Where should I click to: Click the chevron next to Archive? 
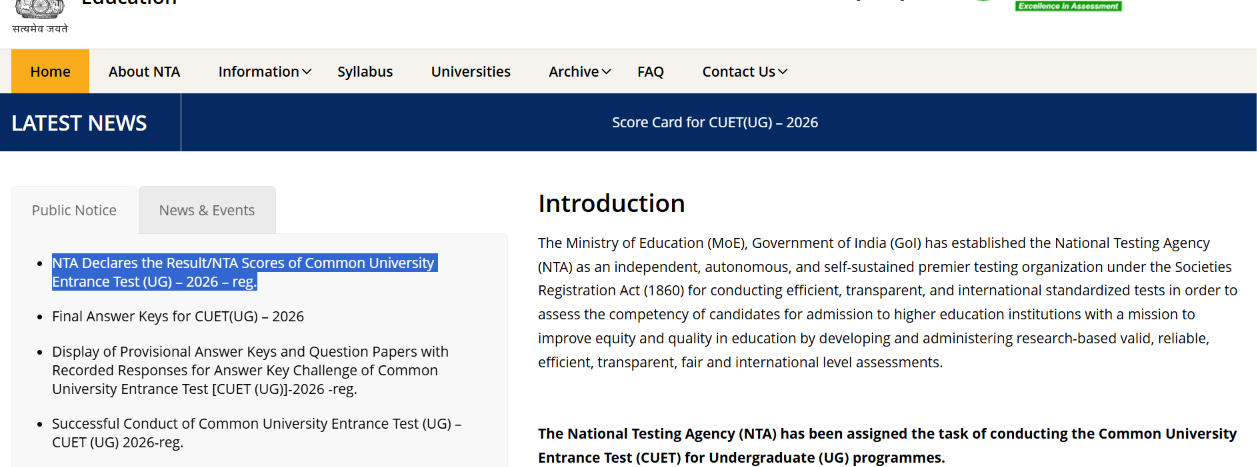607,72
